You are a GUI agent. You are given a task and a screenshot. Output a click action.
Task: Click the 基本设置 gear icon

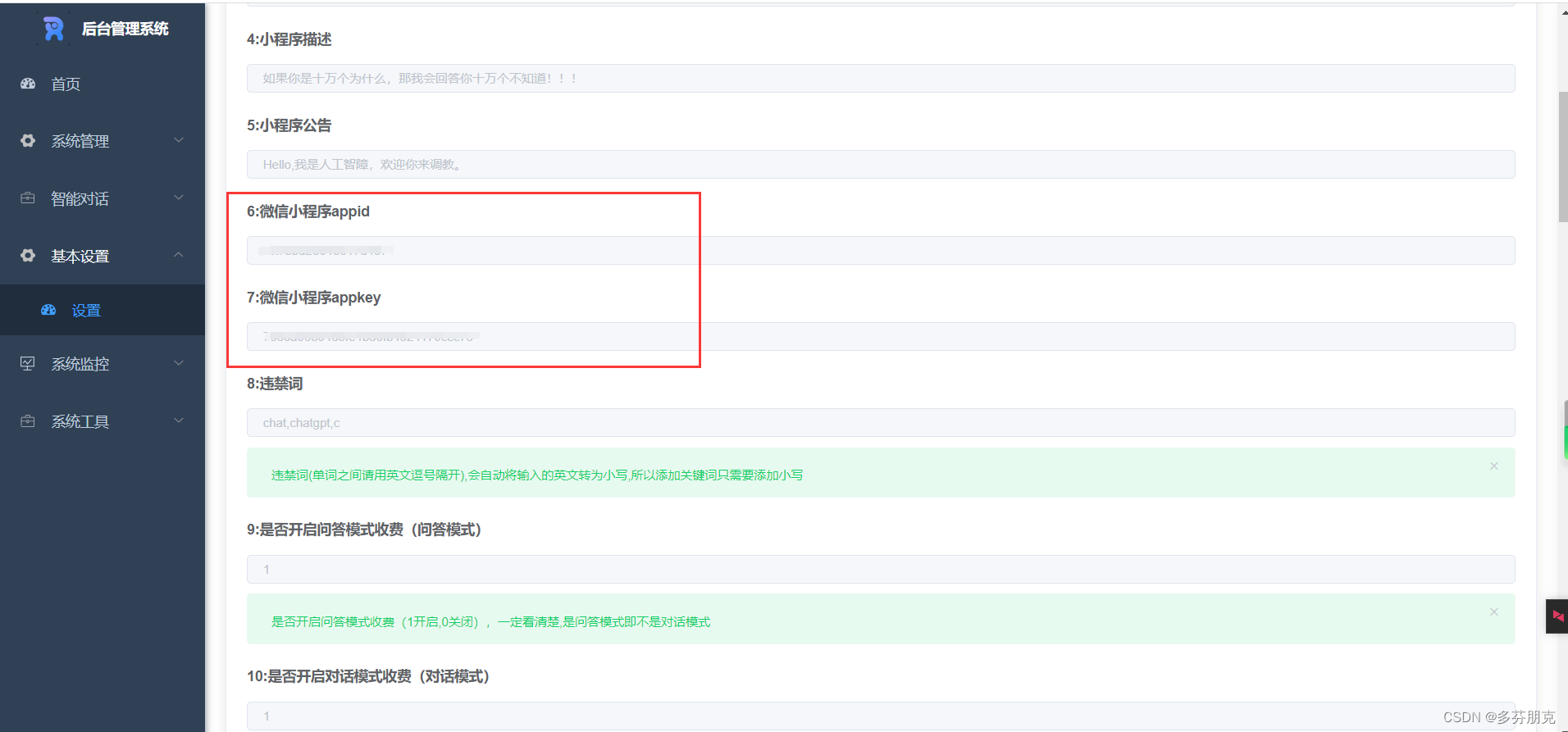tap(28, 256)
